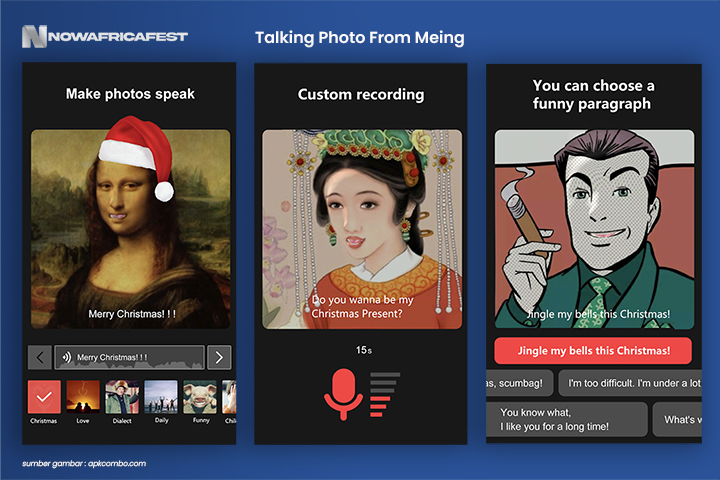Click the Merry Christmas audio waveform bar
720x480 pixels.
click(129, 357)
